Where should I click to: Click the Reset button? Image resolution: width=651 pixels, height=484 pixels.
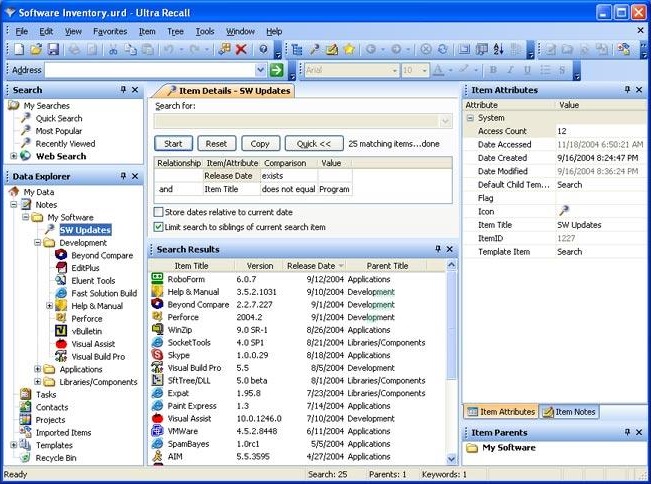pyautogui.click(x=216, y=144)
